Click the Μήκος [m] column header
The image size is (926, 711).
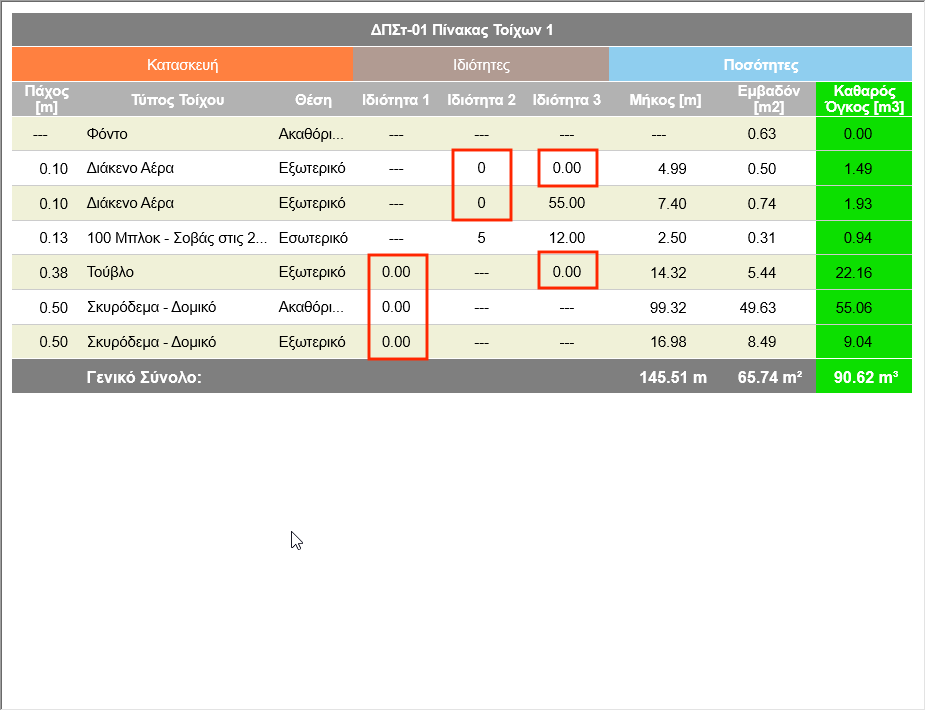(665, 100)
